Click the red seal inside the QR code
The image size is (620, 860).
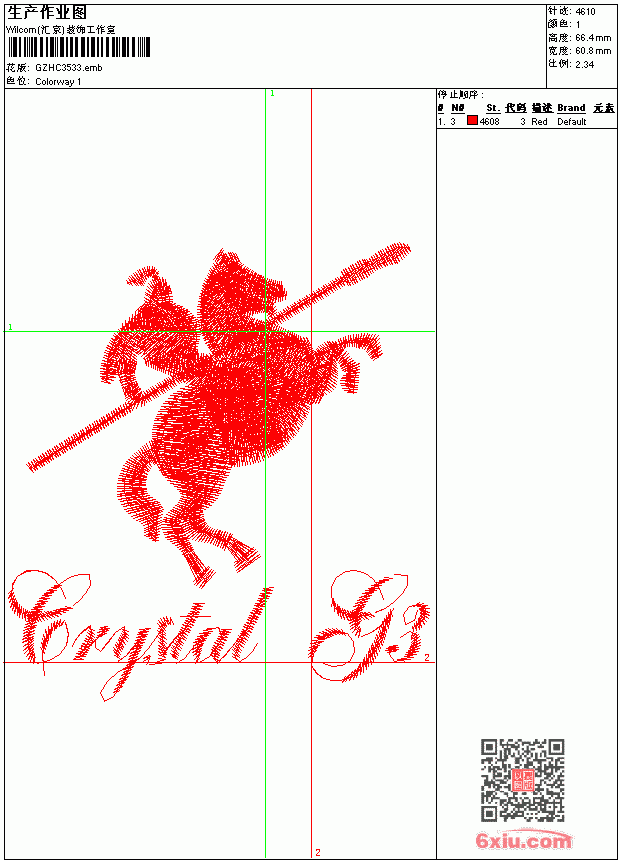tap(522, 779)
